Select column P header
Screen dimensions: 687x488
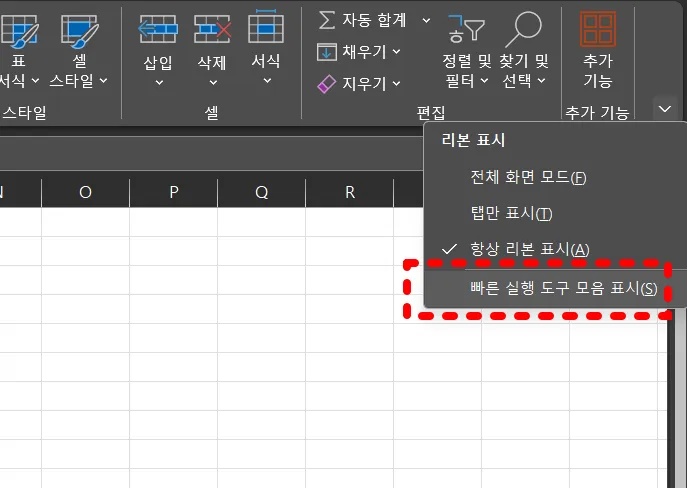tap(174, 192)
